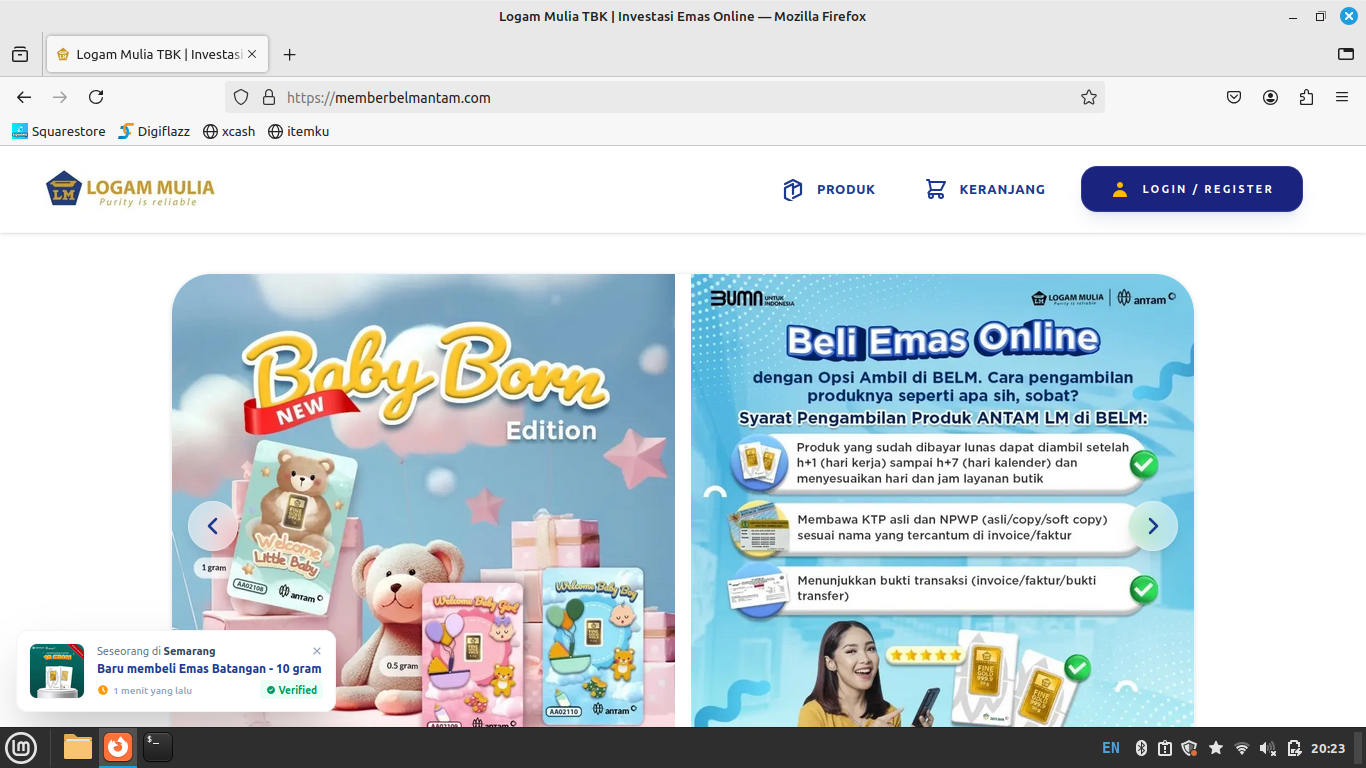Click the sidebar toggle icon at right of tab bar

tap(1346, 54)
